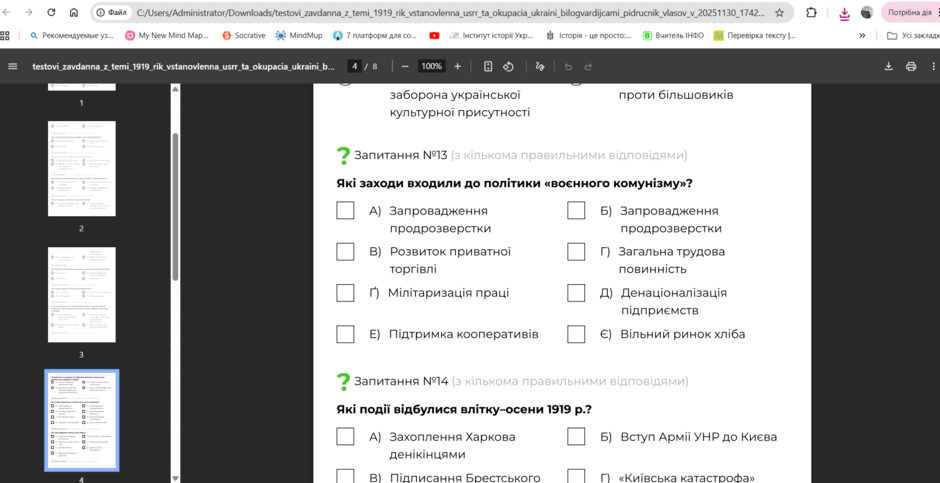Click the fit to page icon
This screenshot has height=483, width=940.
tap(488, 67)
